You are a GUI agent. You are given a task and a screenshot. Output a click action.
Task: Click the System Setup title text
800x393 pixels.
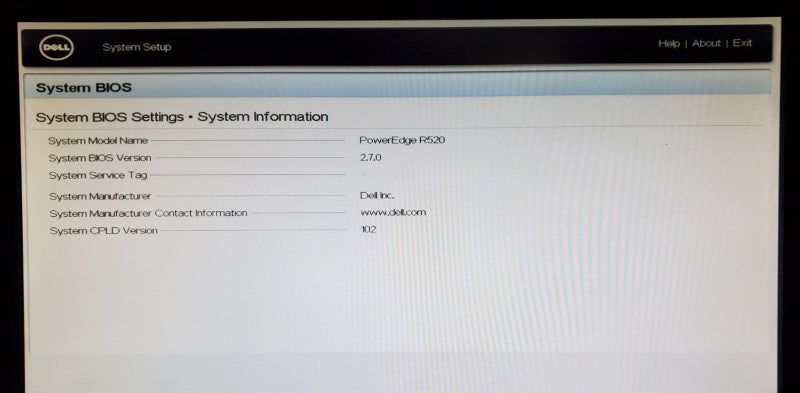(137, 47)
